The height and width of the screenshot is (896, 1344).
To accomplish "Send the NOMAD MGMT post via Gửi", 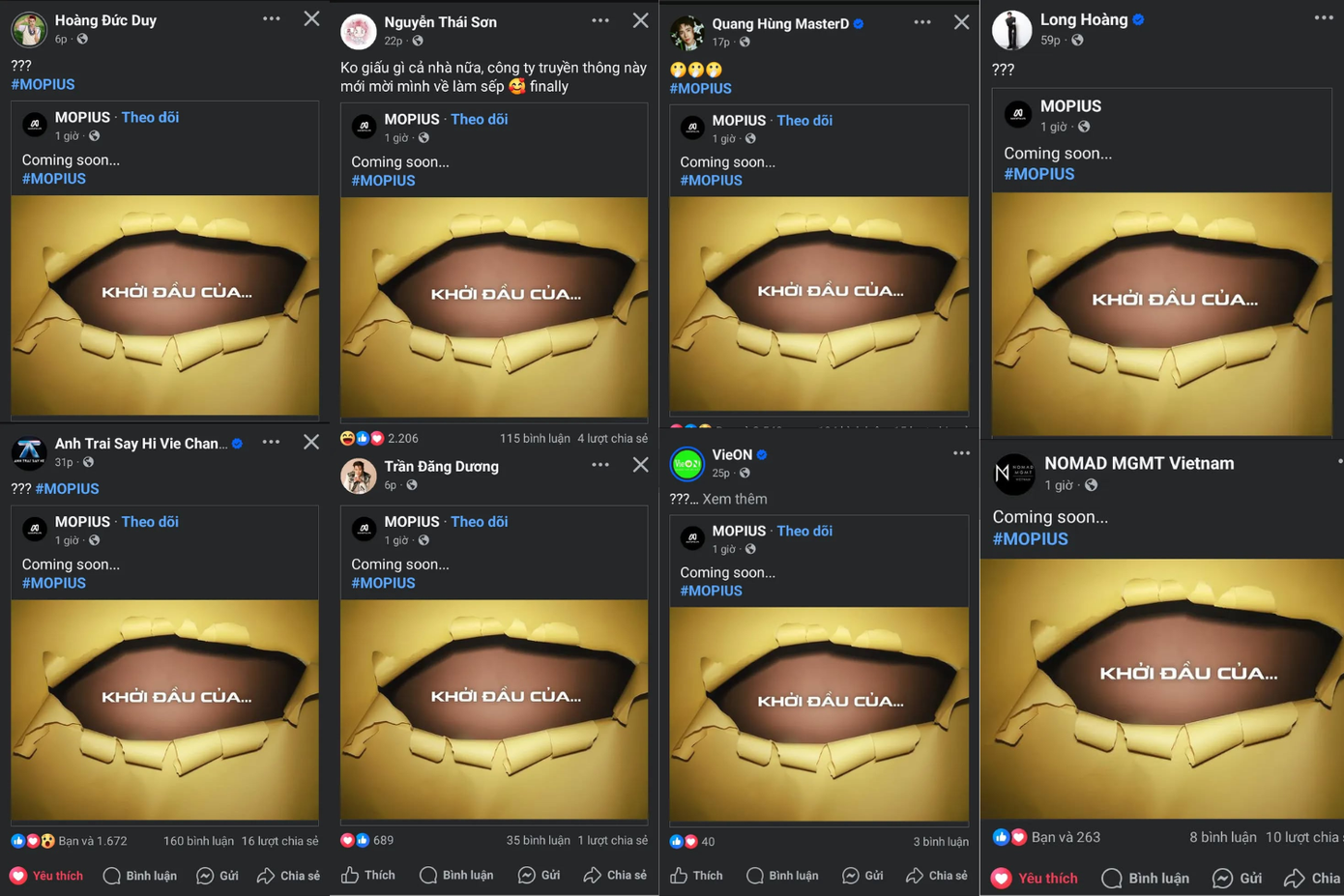I will coord(1238,878).
